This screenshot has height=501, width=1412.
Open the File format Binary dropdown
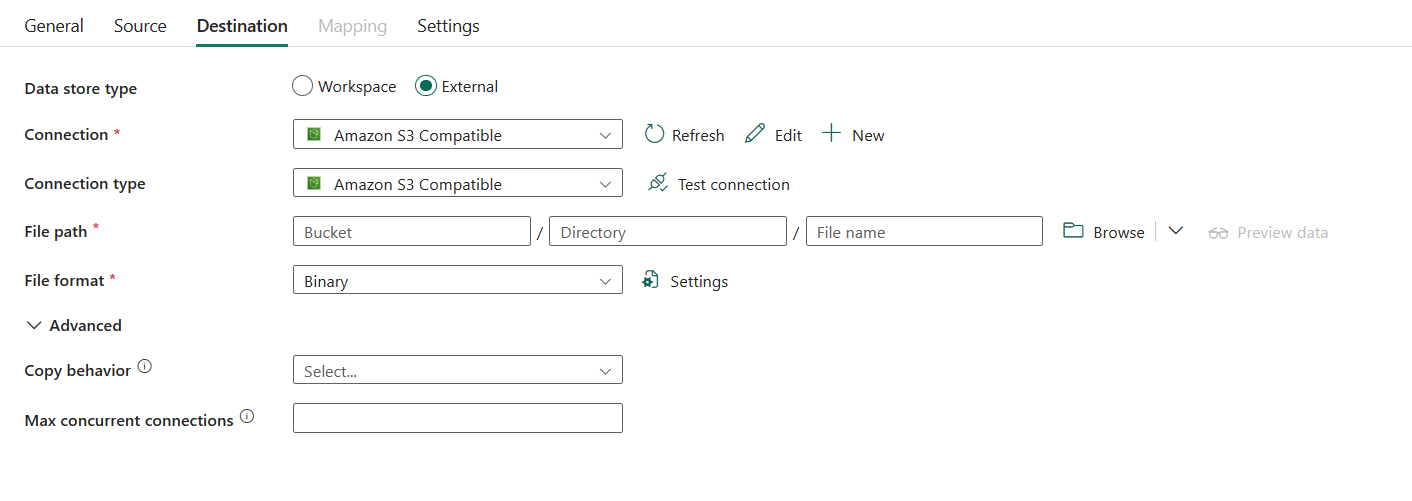click(458, 281)
